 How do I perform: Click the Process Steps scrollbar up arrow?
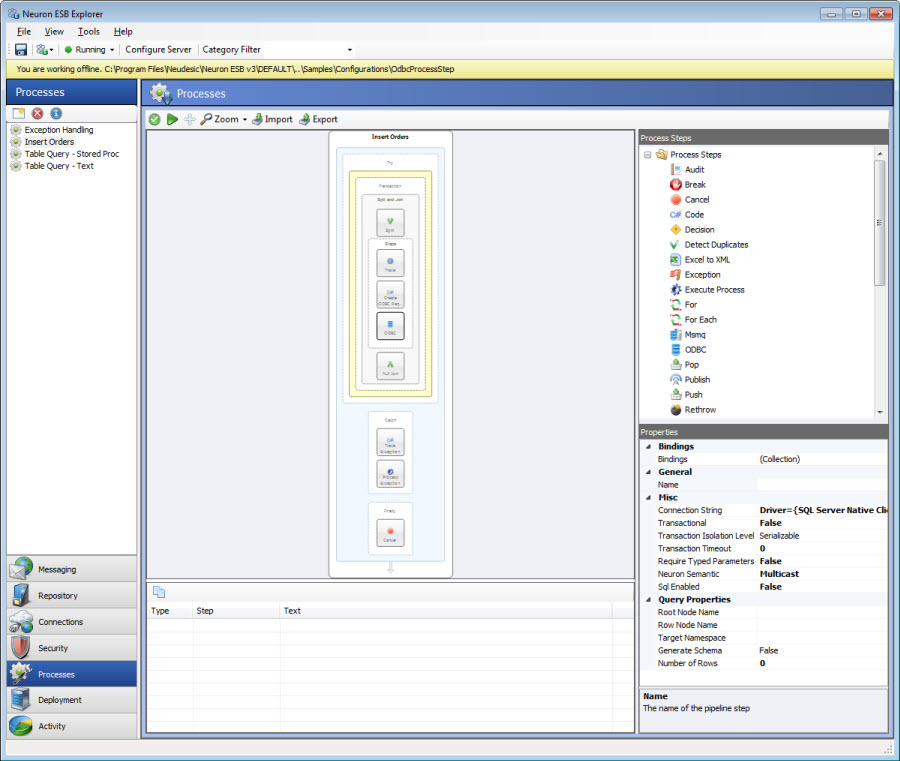click(x=880, y=154)
